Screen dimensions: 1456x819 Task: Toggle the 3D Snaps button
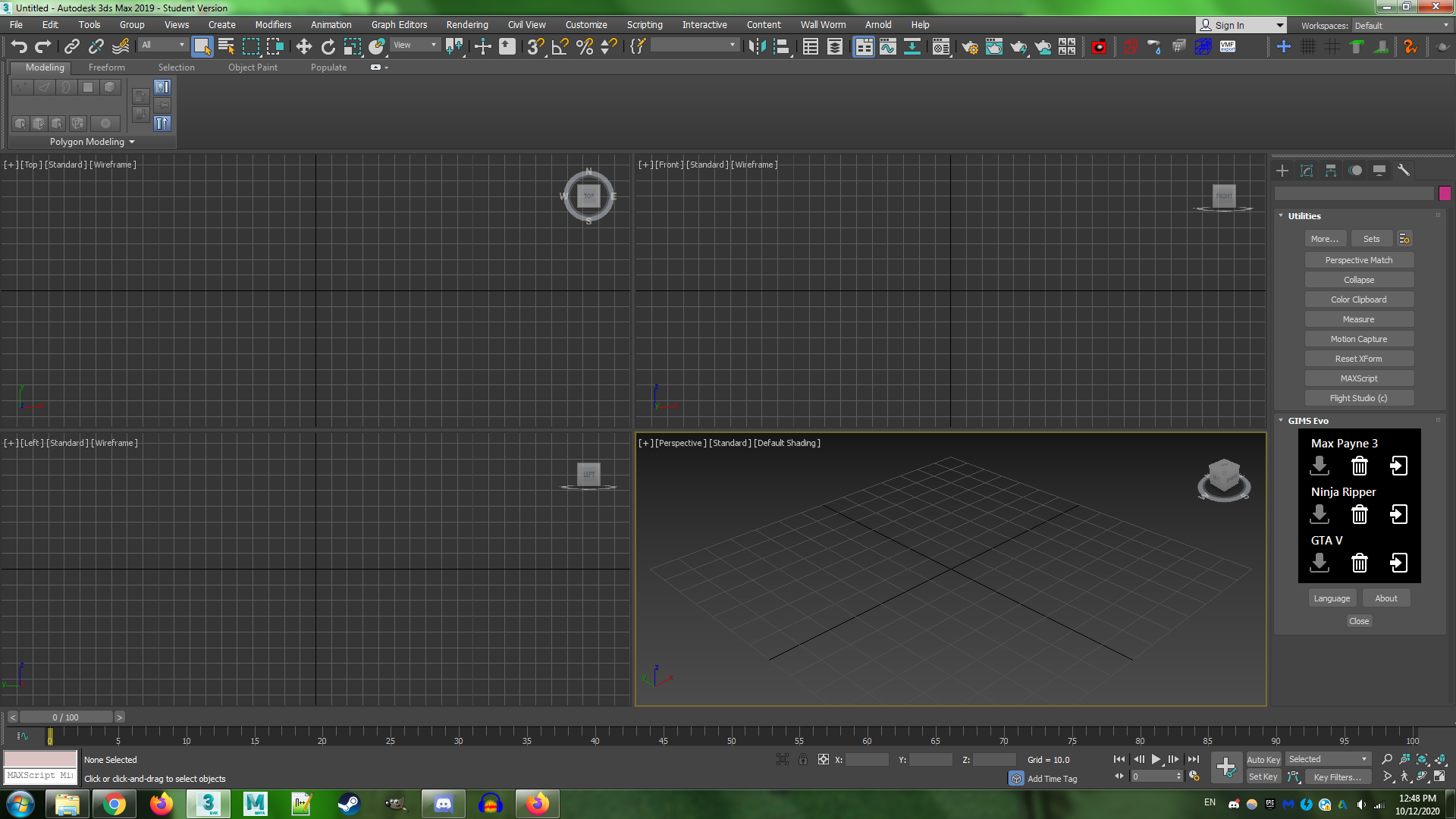coord(535,47)
